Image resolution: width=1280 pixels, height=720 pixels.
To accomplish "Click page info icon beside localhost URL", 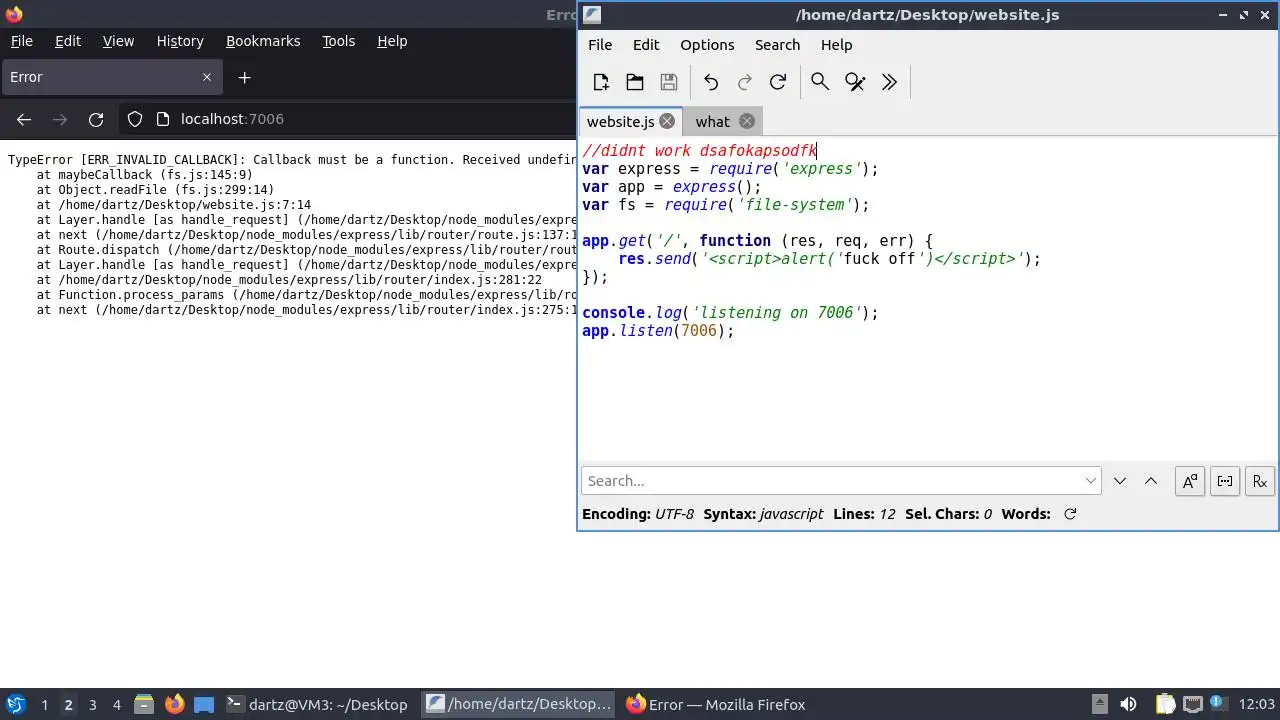I will (x=163, y=119).
